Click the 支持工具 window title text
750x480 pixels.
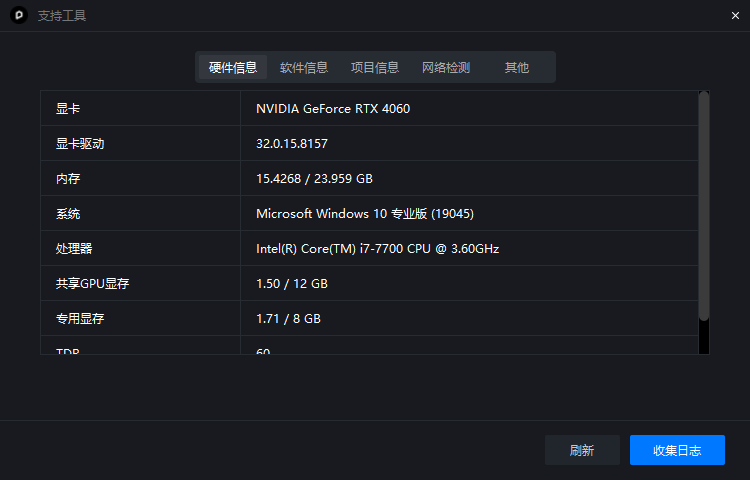point(62,16)
